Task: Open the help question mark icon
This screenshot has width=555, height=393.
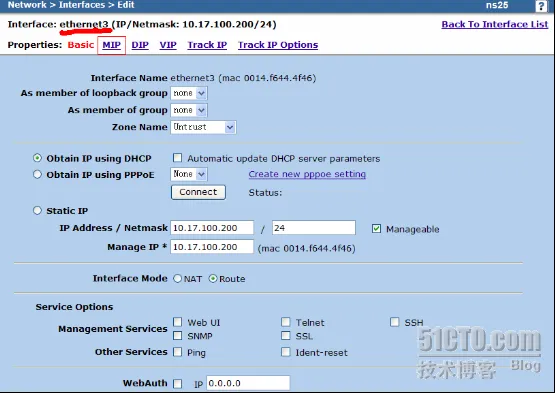Action: point(541,6)
